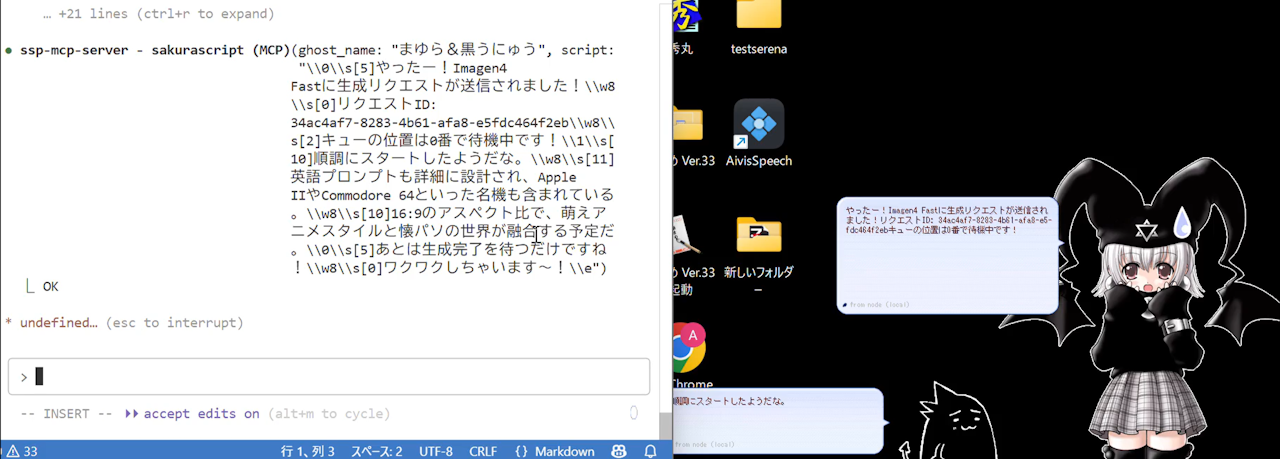Open Copilot status icon in status bar

pos(620,451)
